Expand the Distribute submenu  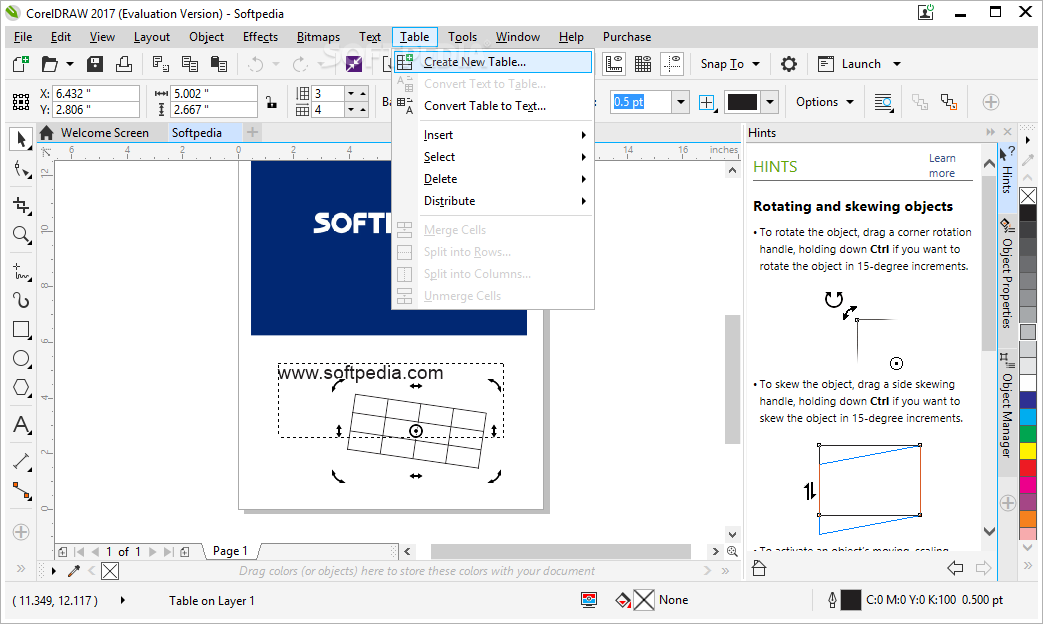[x=506, y=201]
